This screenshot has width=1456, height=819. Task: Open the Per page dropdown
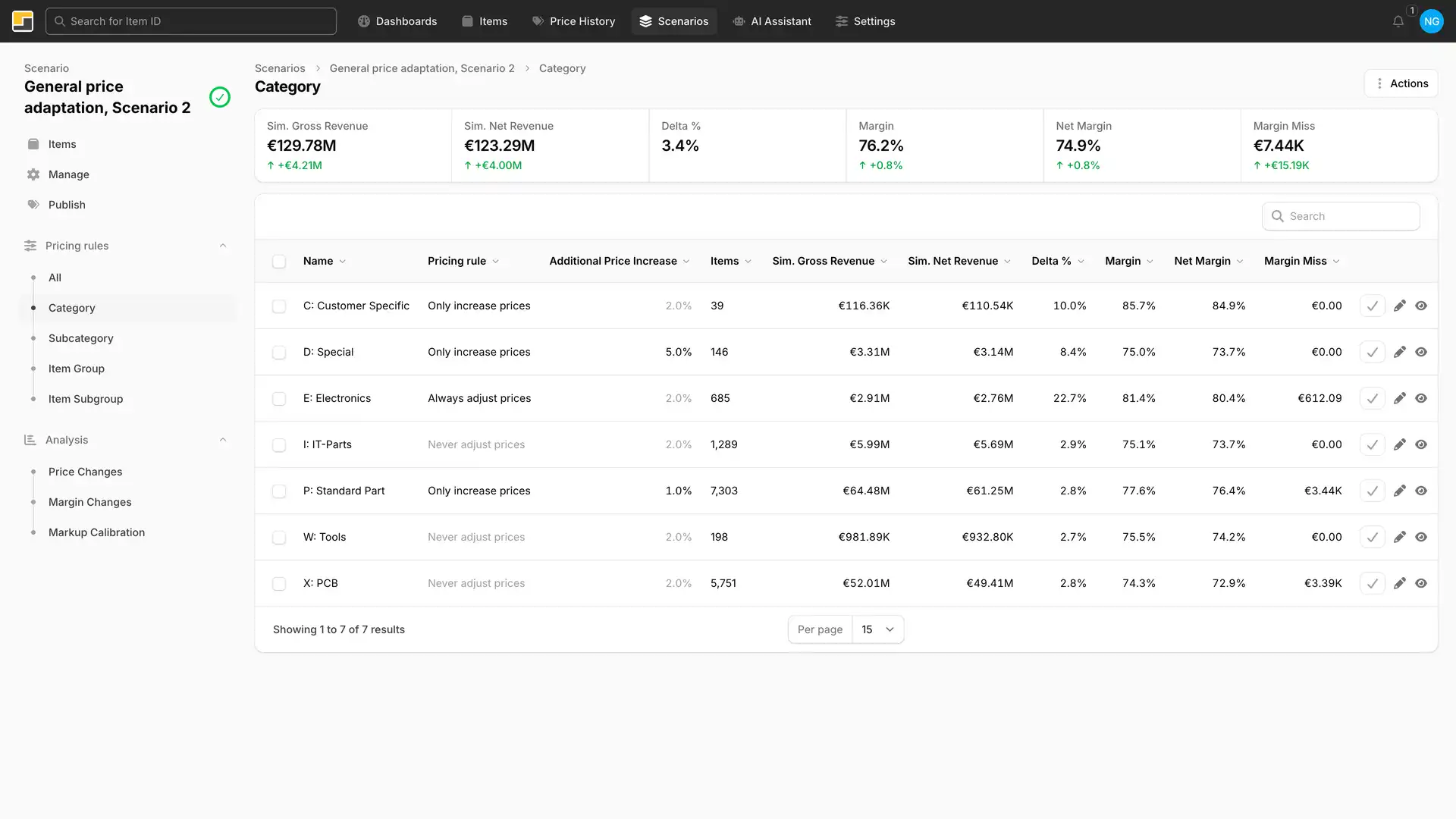[x=877, y=629]
